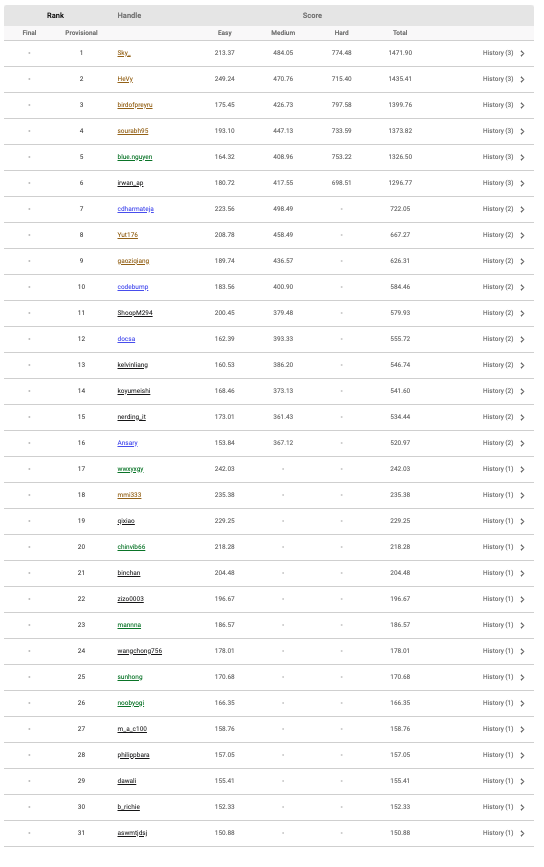Show History (1) for mannna

tap(498, 625)
